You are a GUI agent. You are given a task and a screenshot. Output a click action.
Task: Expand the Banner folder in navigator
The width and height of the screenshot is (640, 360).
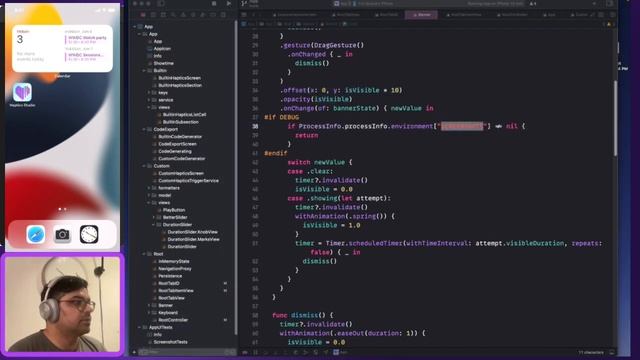click(x=149, y=305)
